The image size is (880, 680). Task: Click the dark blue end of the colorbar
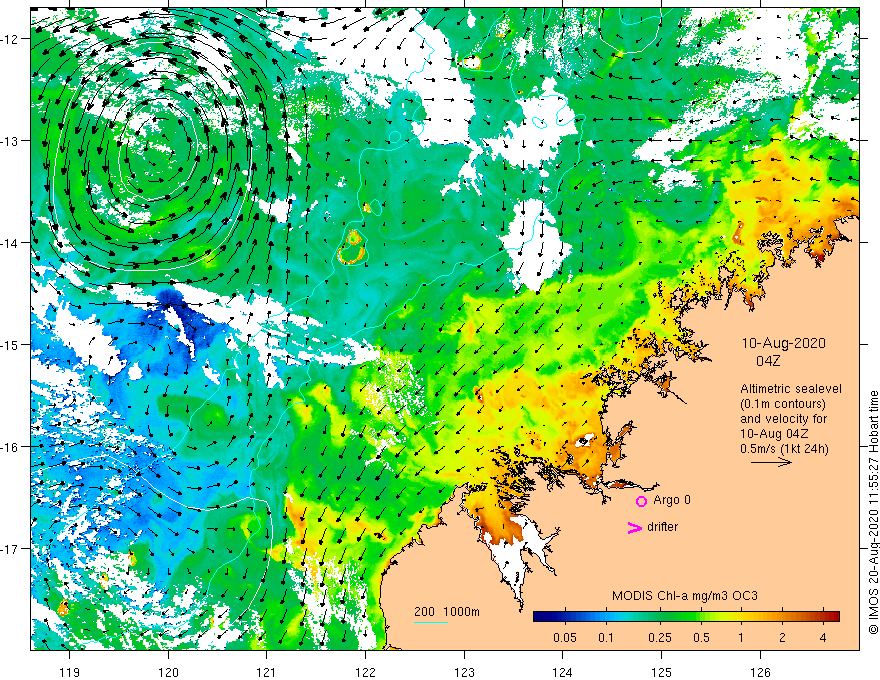541,617
